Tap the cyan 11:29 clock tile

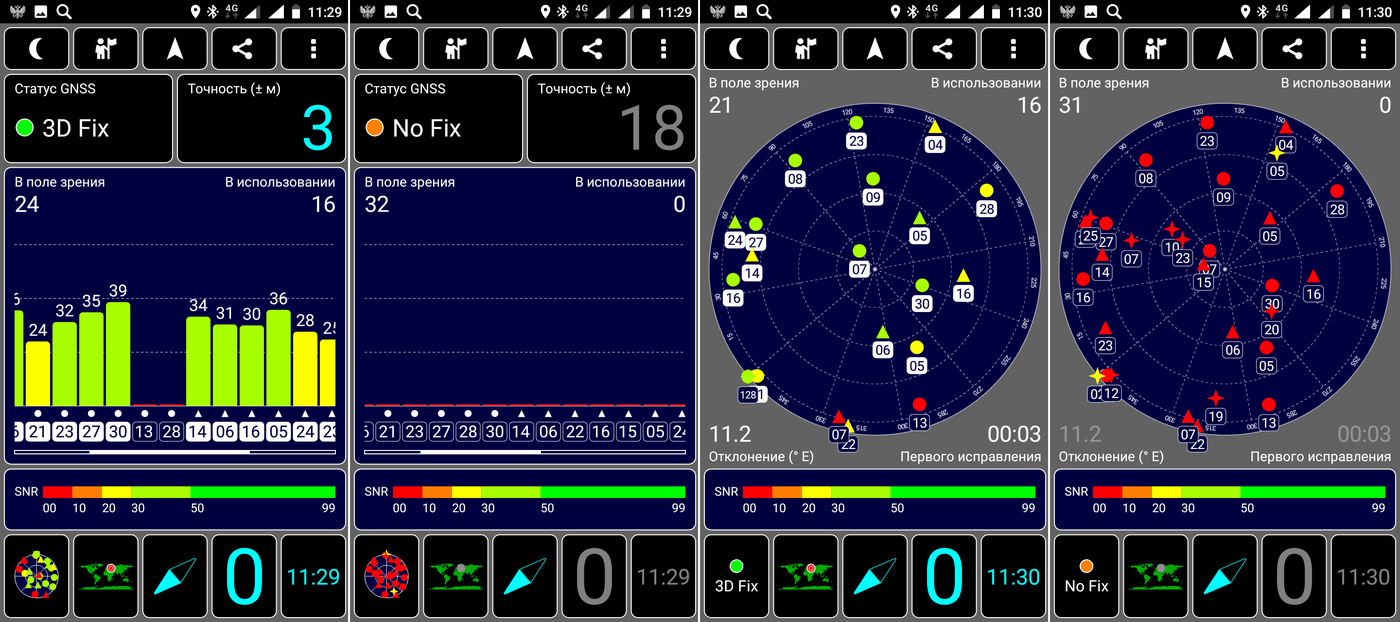click(x=313, y=576)
